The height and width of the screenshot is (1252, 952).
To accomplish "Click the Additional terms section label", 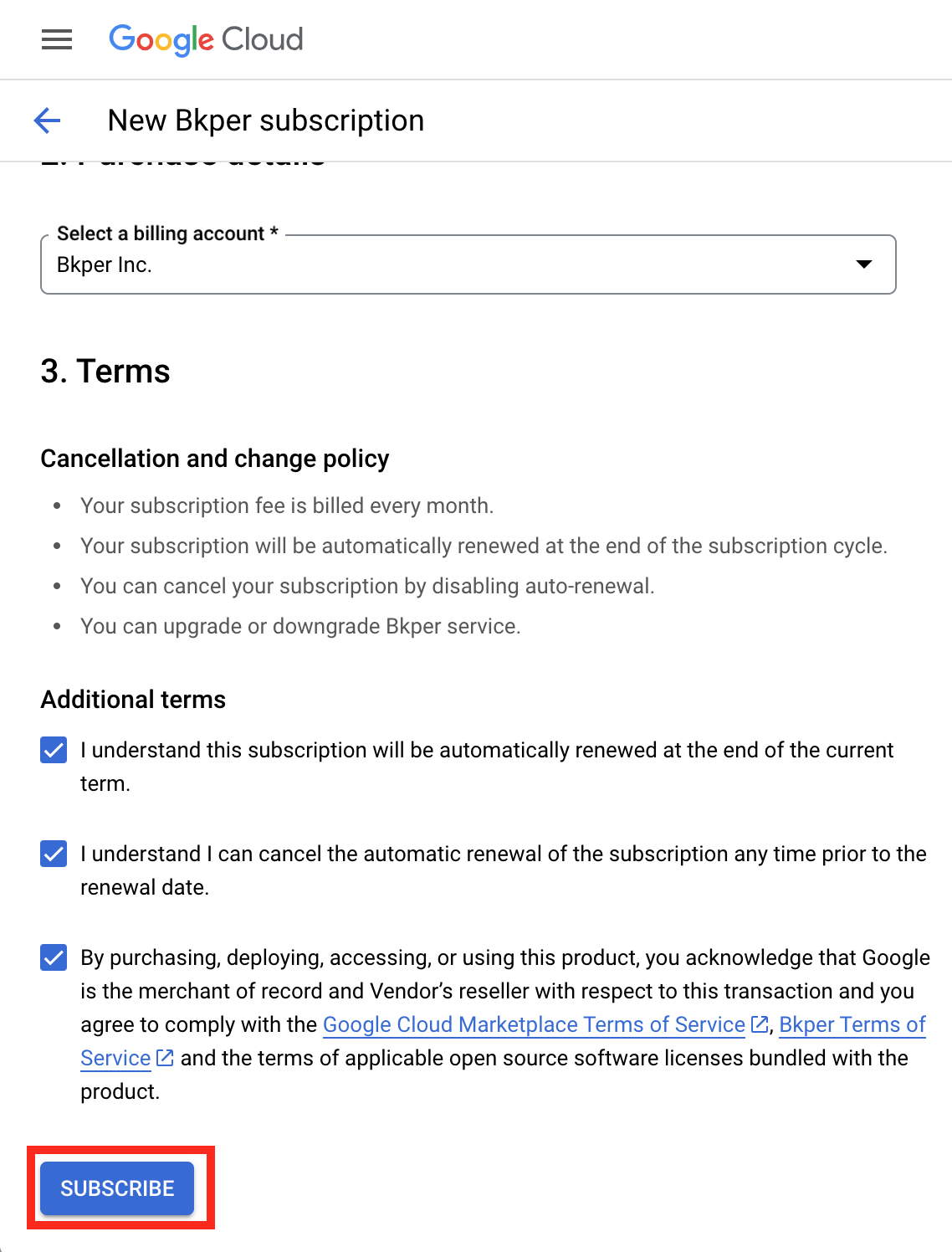I will (132, 700).
